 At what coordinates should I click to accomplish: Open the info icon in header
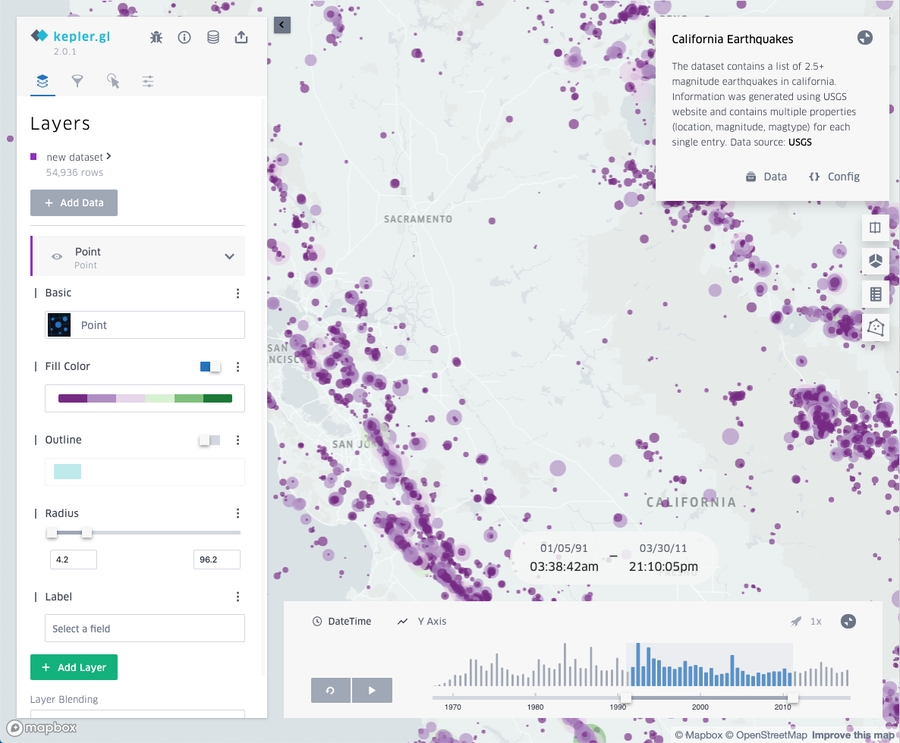point(184,37)
